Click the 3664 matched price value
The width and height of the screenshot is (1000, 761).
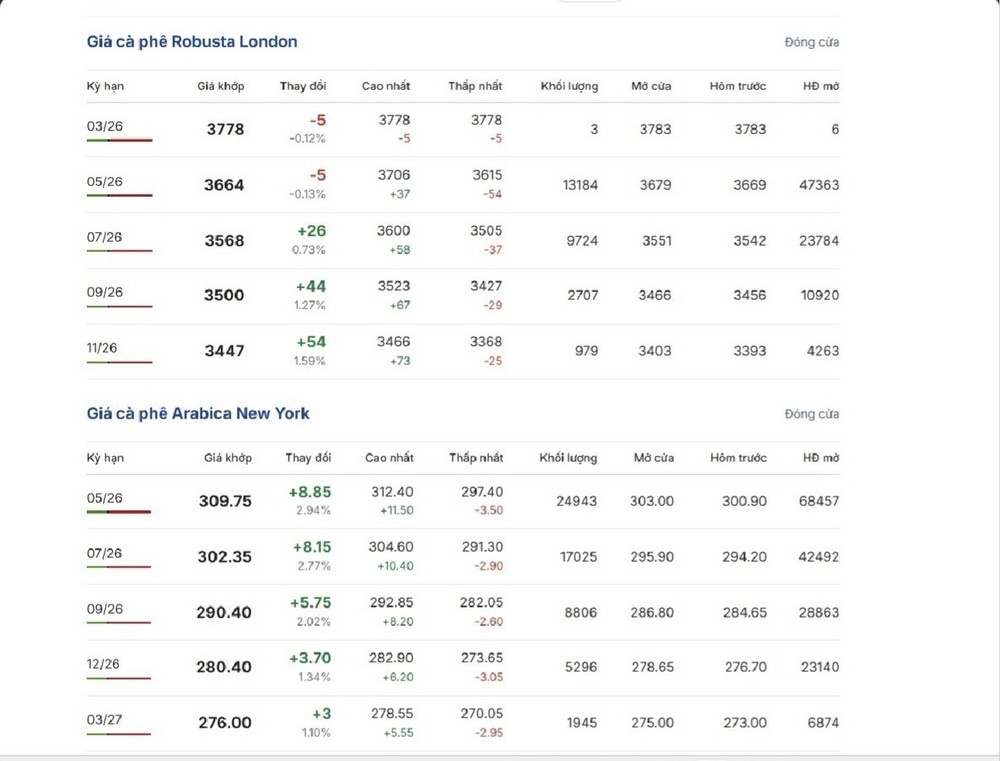pos(224,185)
